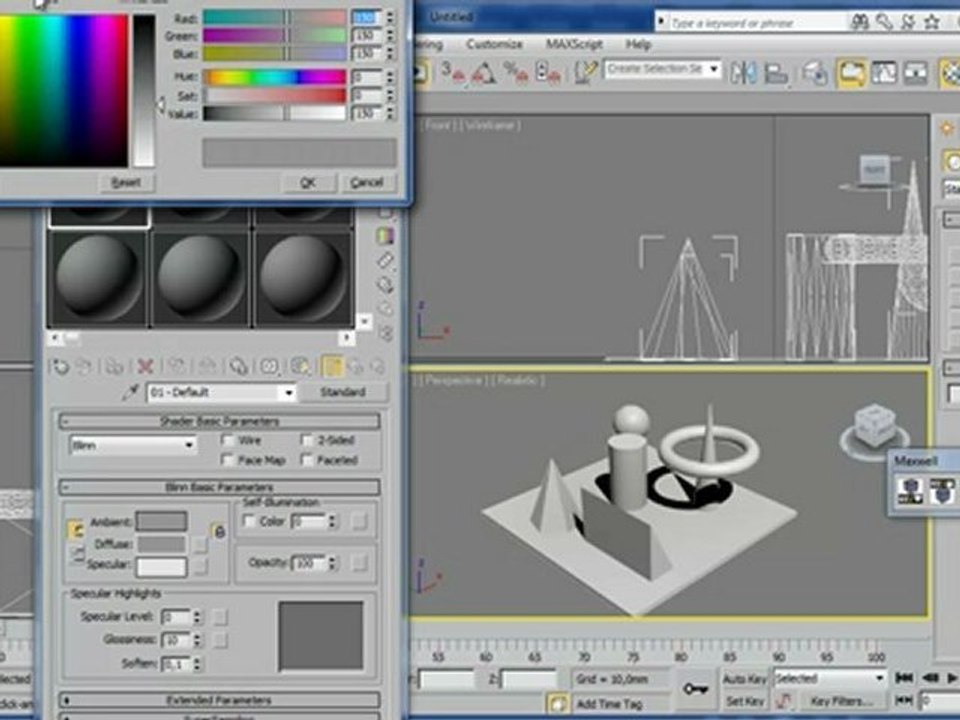Viewport: 960px width, 720px height.
Task: Expand the Extended Parameters rollout
Action: point(219,700)
